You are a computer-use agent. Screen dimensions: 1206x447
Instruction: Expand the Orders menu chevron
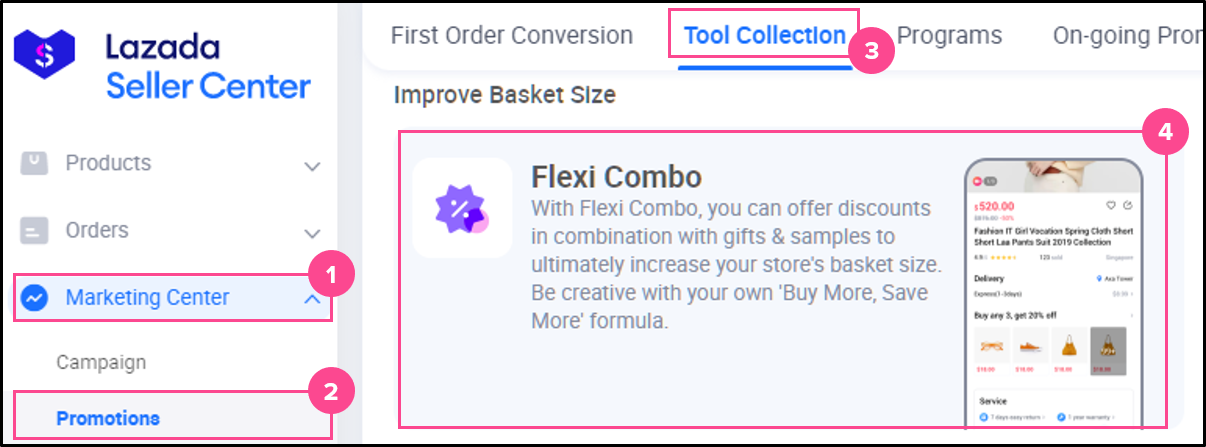312,233
